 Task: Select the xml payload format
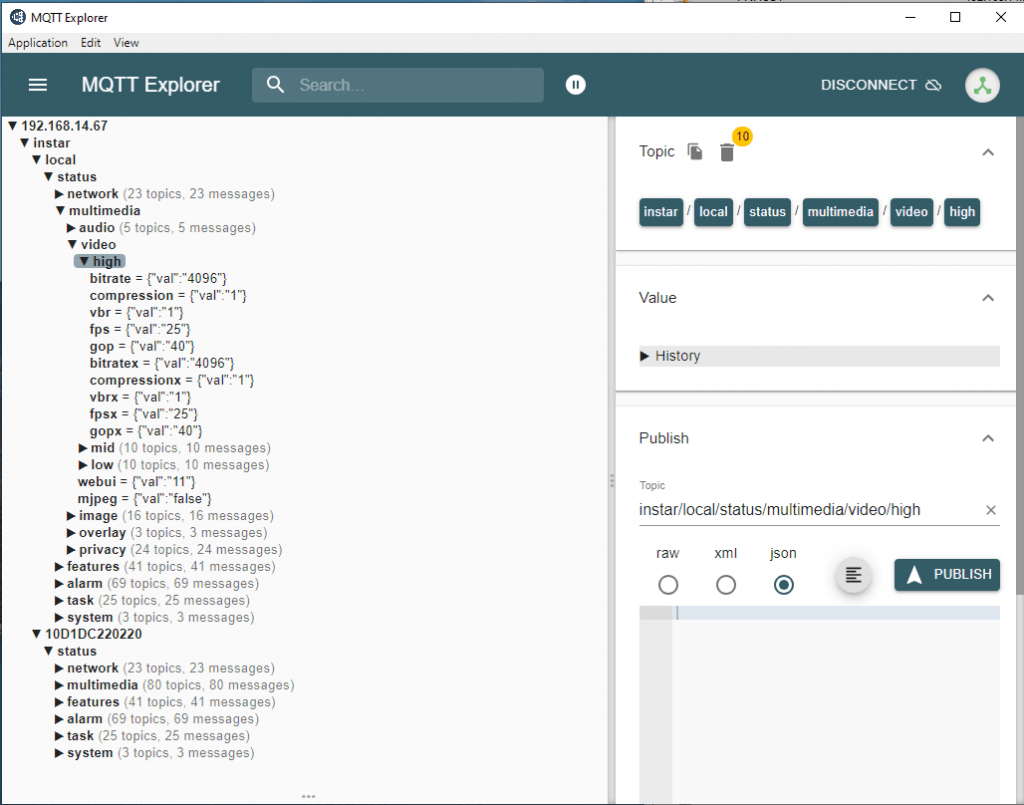coord(726,585)
